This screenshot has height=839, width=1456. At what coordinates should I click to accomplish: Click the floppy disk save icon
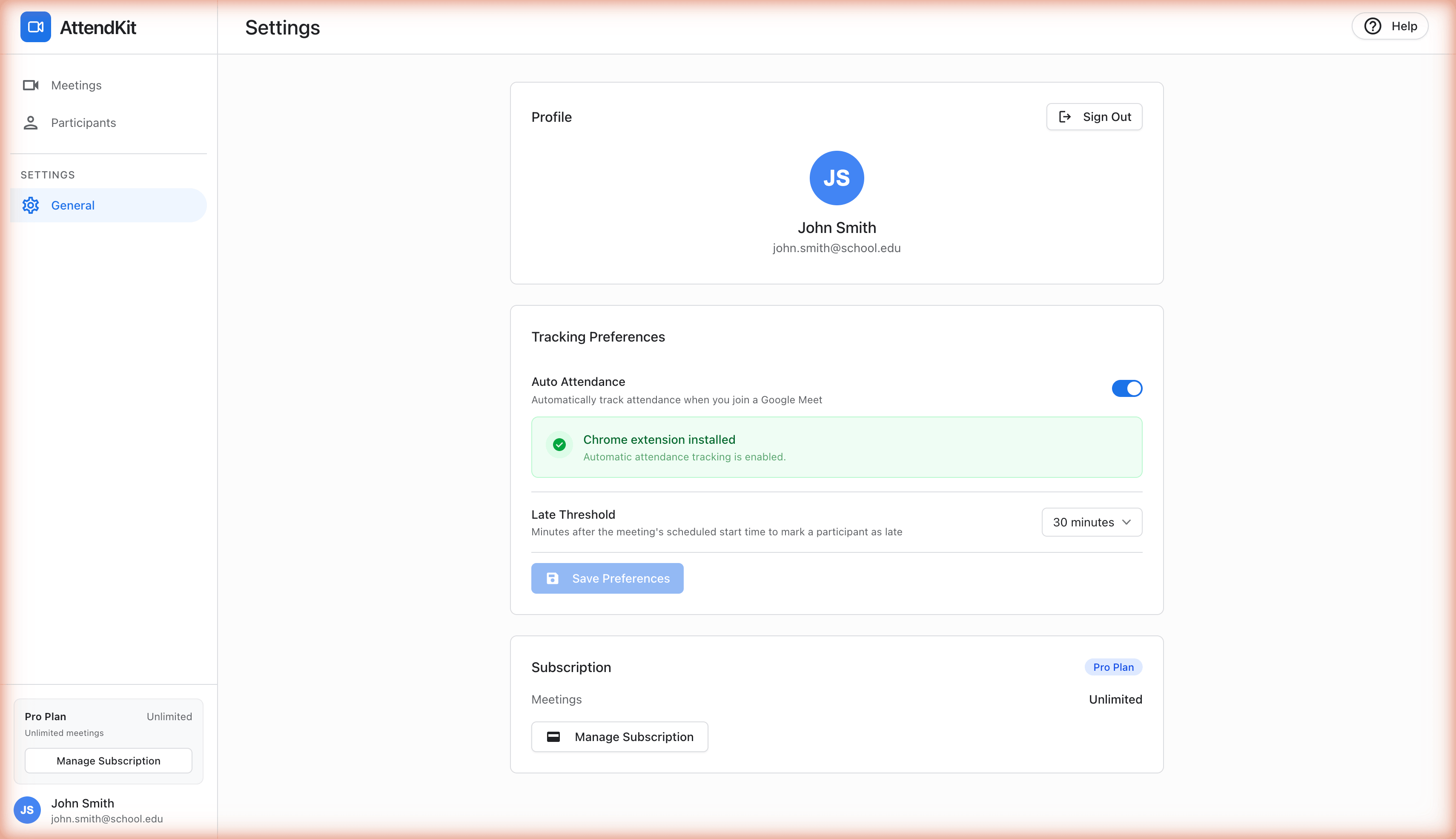point(552,578)
